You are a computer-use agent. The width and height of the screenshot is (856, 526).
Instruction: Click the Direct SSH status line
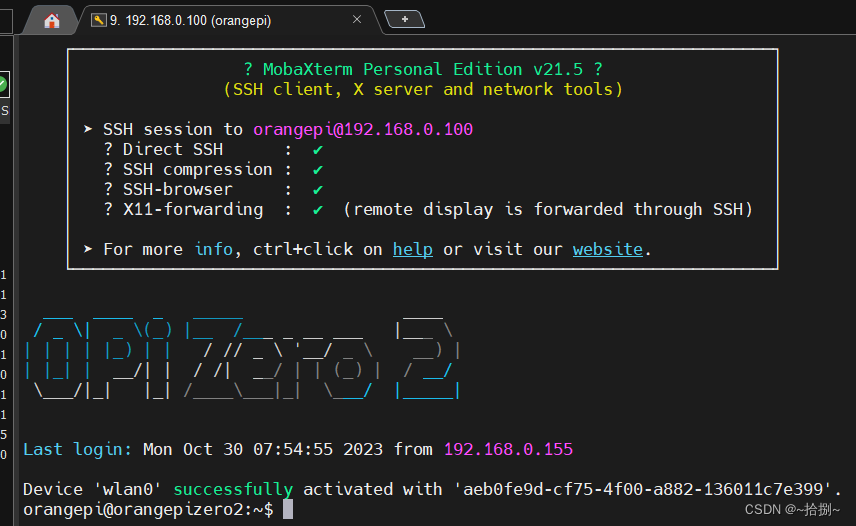tap(213, 150)
